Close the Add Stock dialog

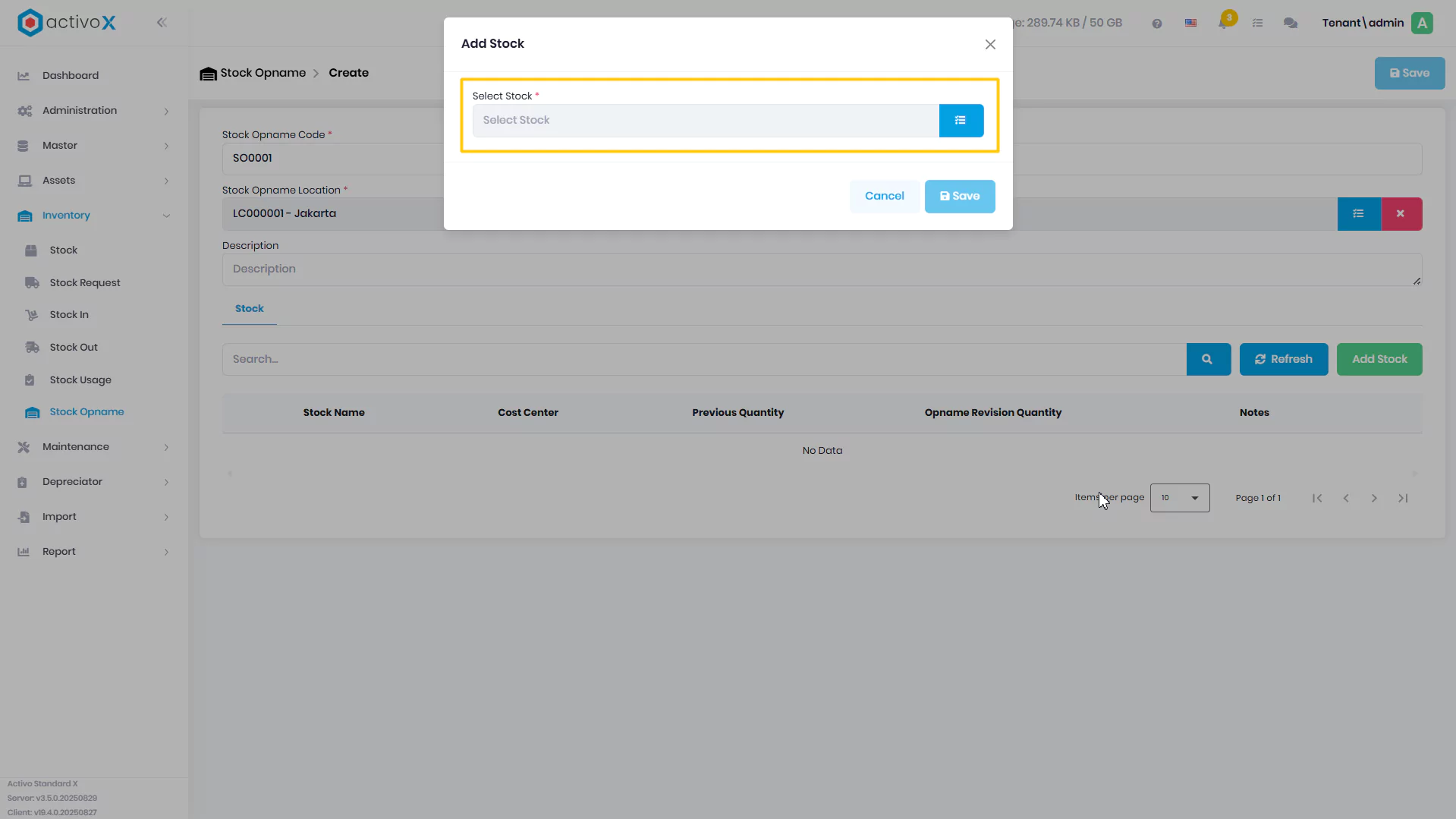pyautogui.click(x=990, y=45)
